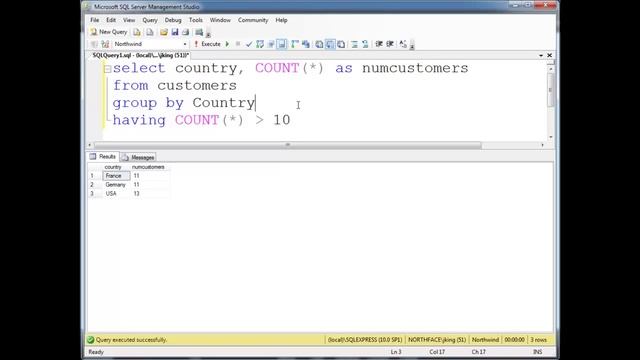Screen dimensions: 640x360
Task: Save the query with the floppy icon
Action: [175, 32]
